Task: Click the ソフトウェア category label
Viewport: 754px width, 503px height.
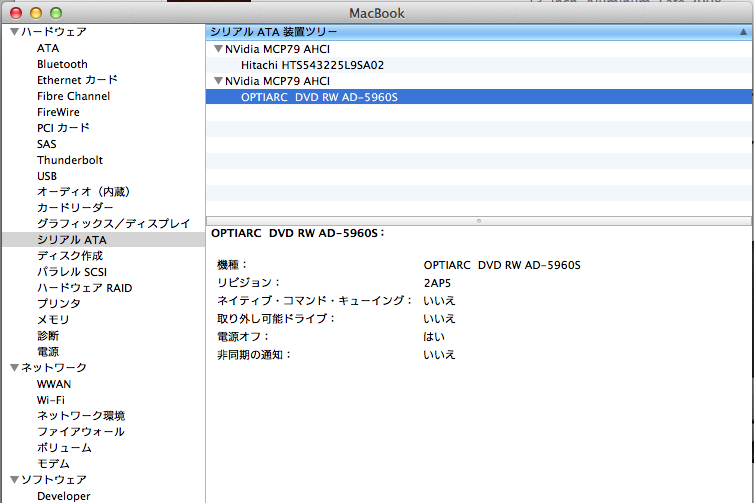Action: (x=54, y=479)
